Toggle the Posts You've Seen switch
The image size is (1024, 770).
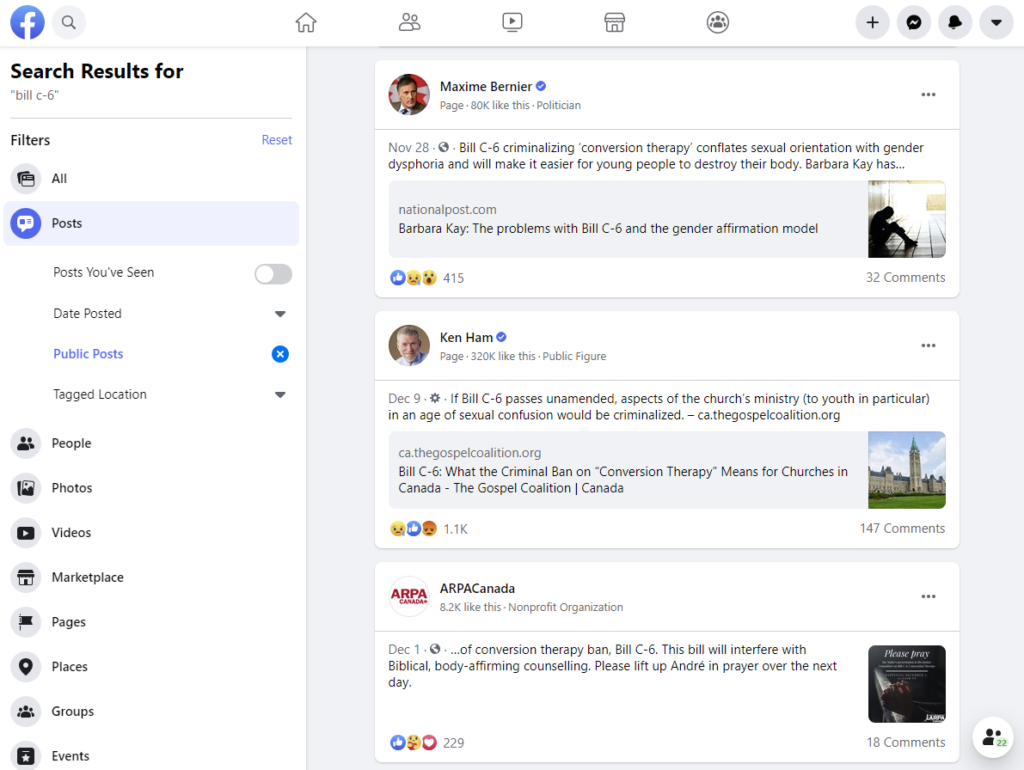click(273, 274)
